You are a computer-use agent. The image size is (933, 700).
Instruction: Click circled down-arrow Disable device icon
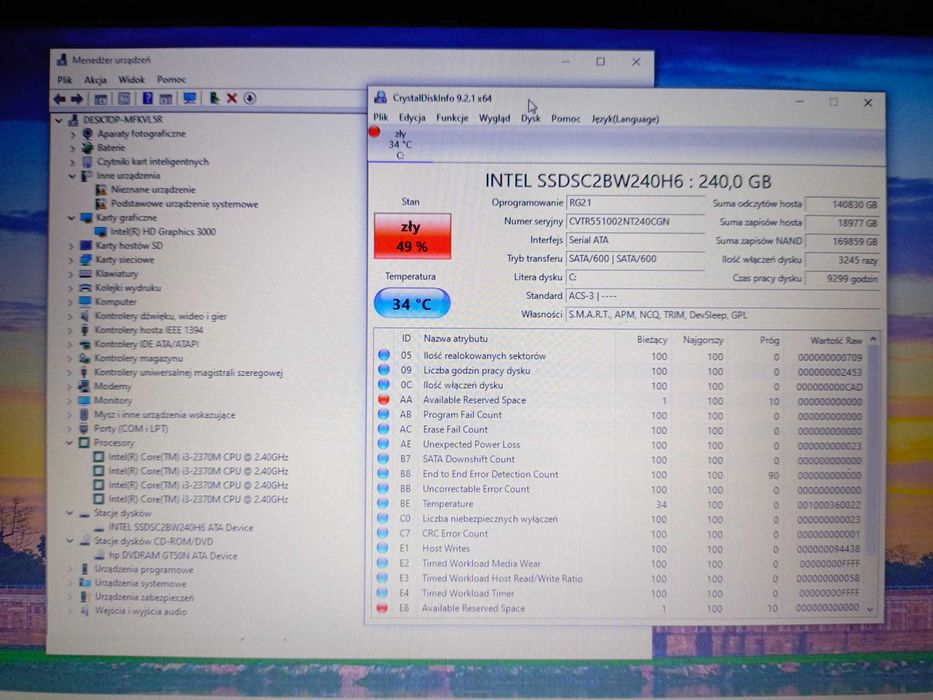pos(250,98)
